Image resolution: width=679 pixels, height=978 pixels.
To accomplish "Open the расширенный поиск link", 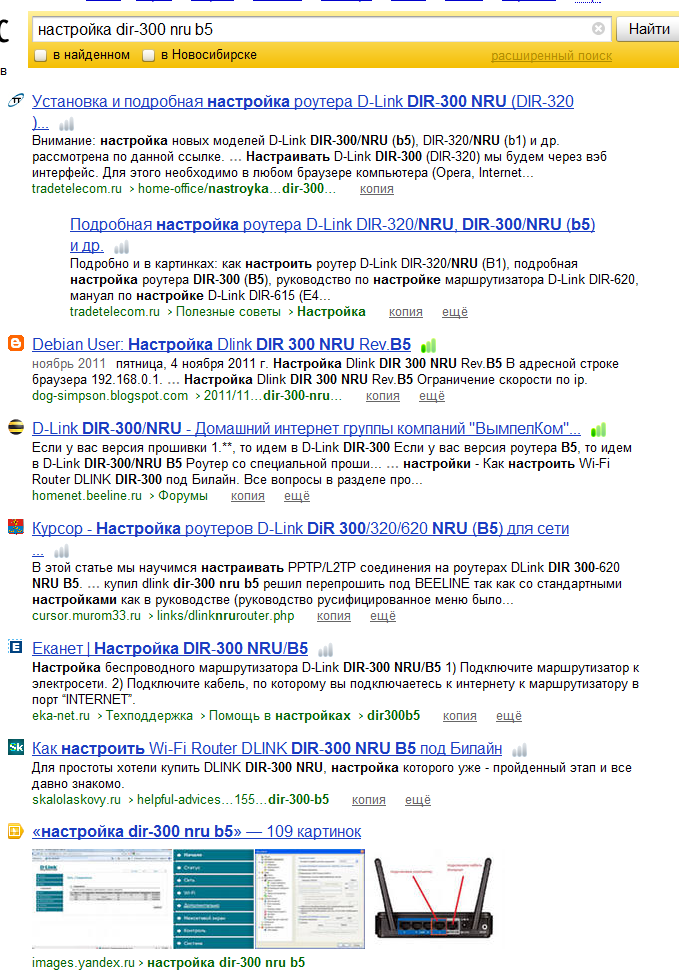I will pyautogui.click(x=551, y=56).
